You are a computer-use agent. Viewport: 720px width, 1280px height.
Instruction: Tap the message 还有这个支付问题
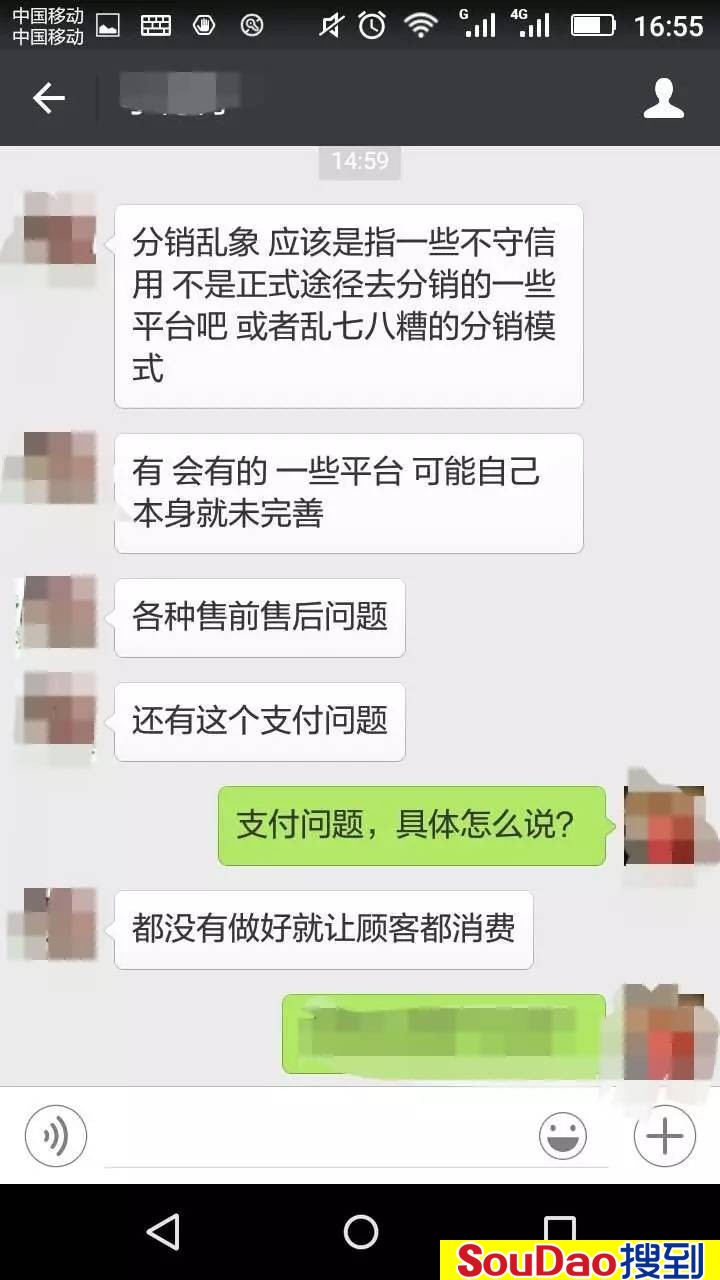[260, 721]
